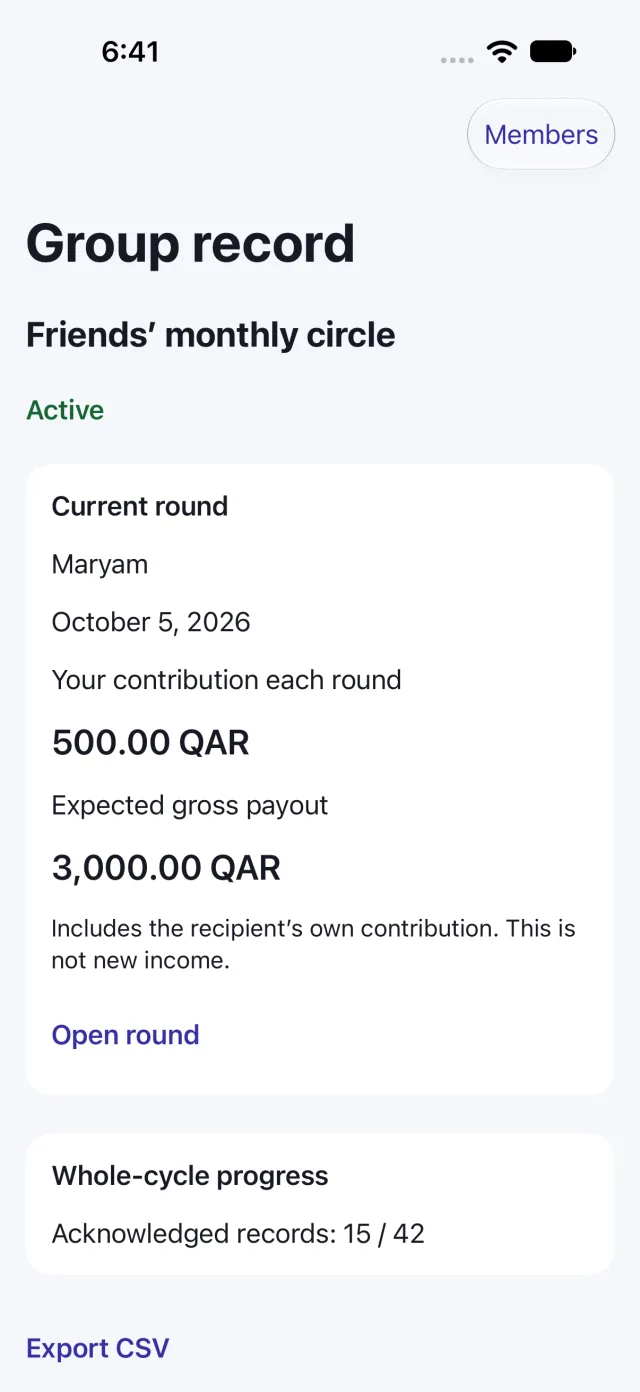Export CSV of the group record

tap(98, 1348)
